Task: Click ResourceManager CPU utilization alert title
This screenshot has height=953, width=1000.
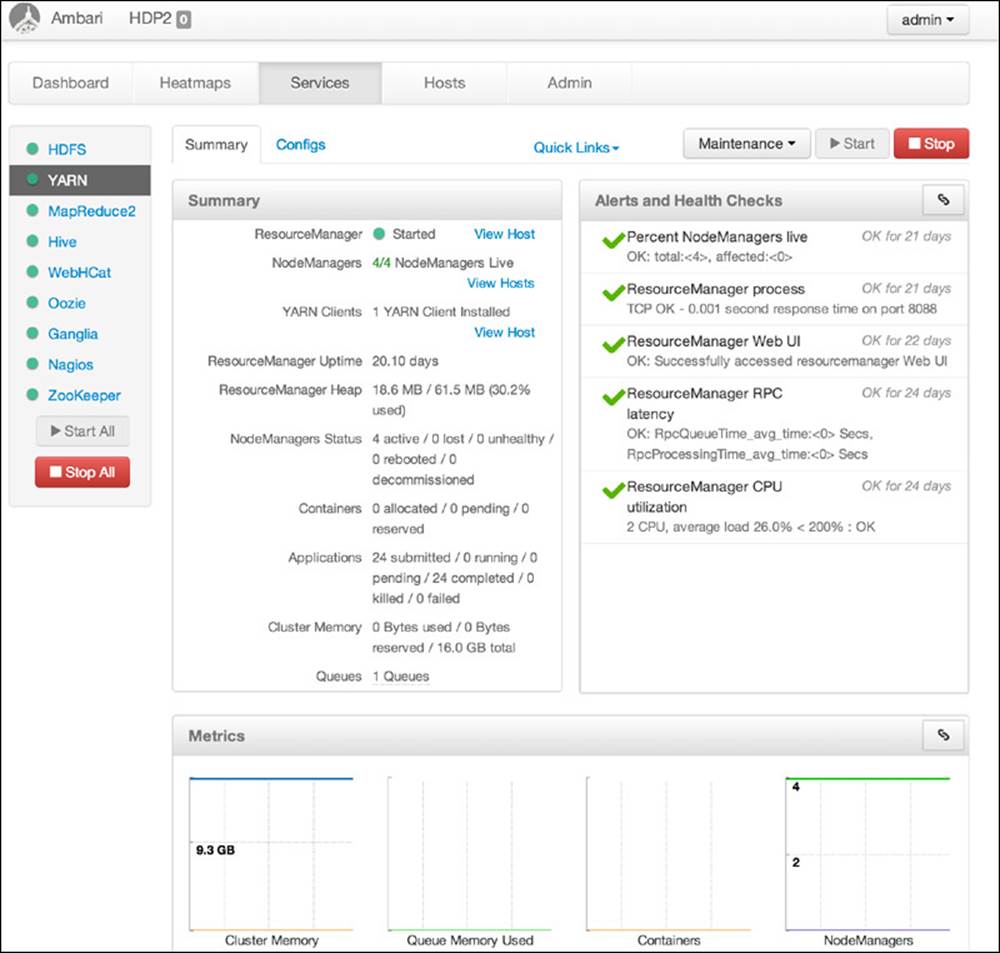Action: [x=704, y=496]
